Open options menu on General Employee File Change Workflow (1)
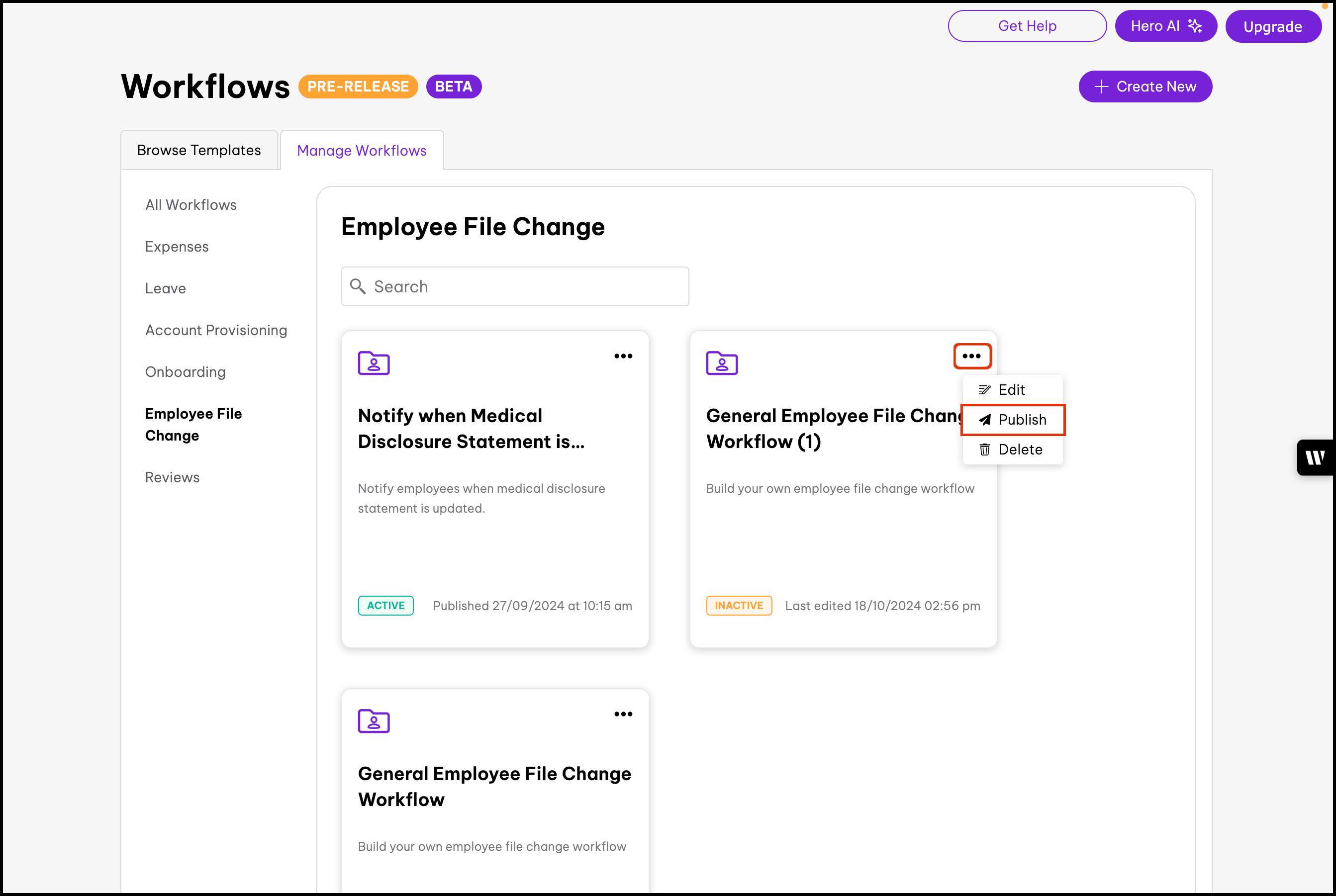 coord(971,356)
